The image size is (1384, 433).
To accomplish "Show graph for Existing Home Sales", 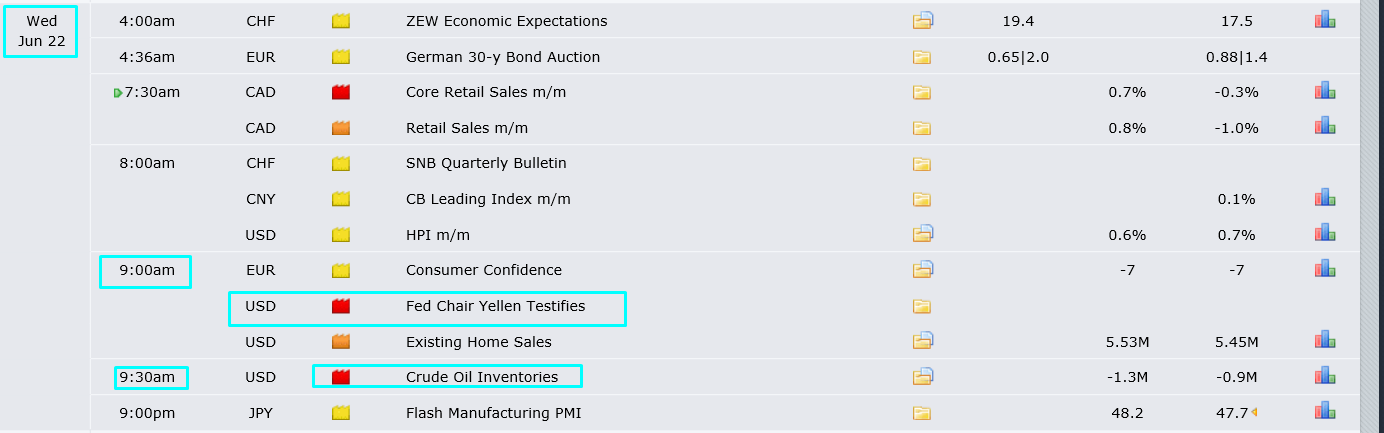I will (x=1325, y=342).
